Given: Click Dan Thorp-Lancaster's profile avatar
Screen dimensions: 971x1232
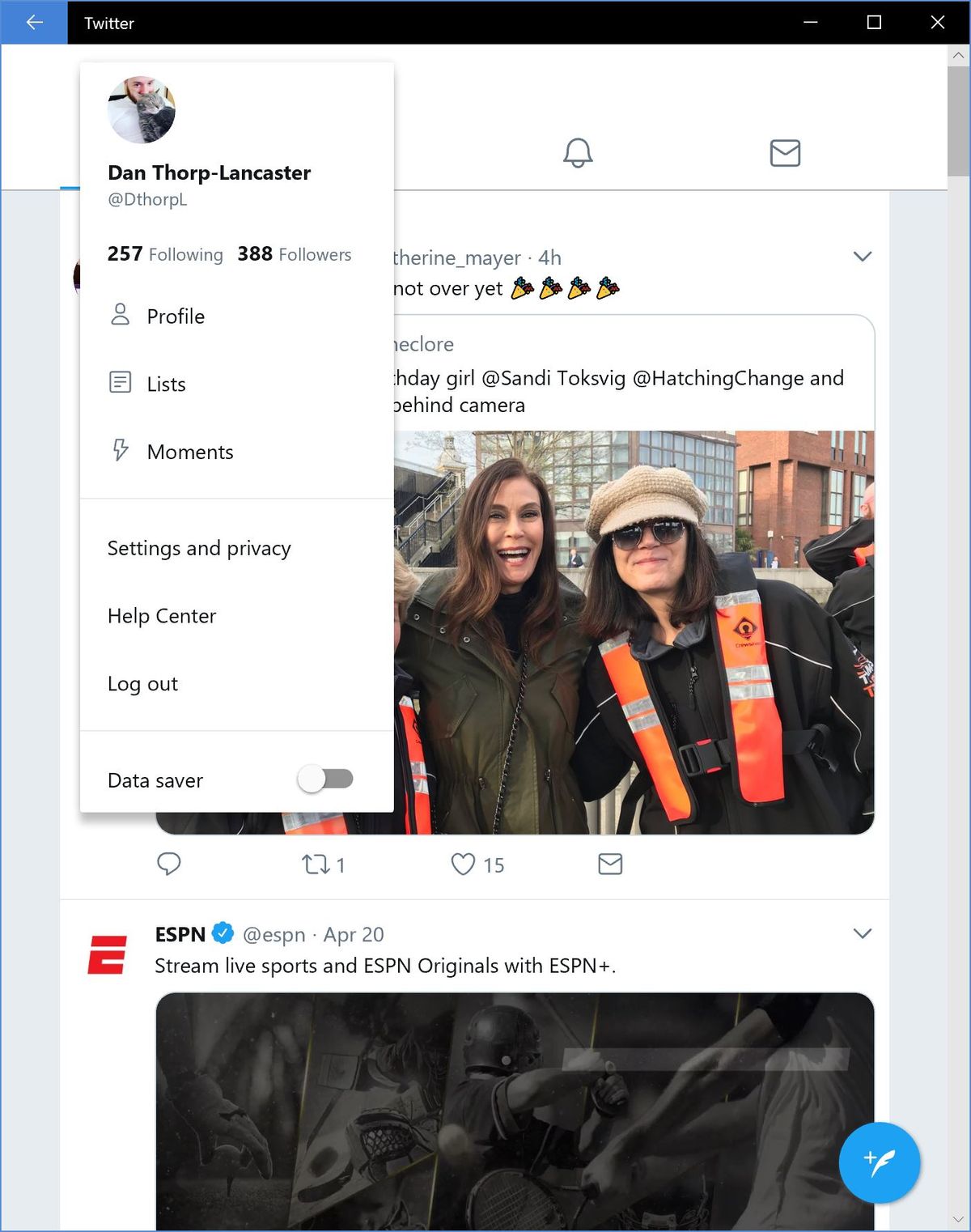Looking at the screenshot, I should (x=142, y=110).
